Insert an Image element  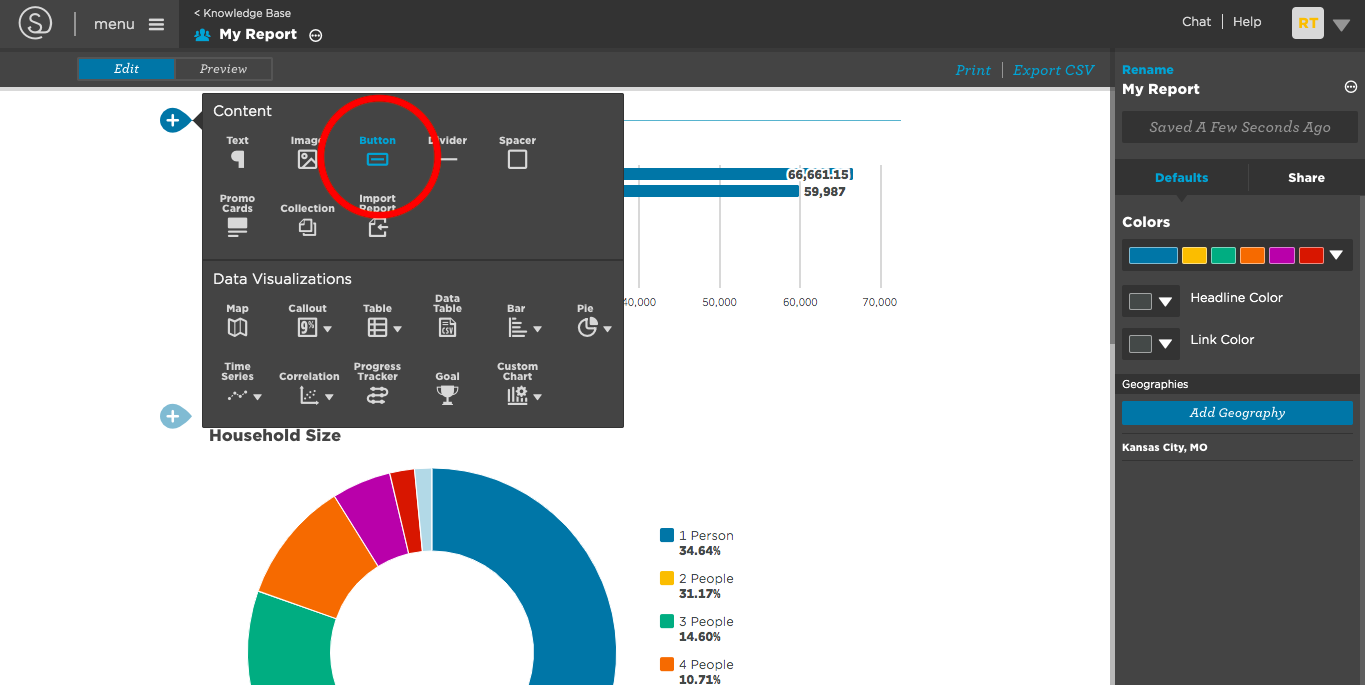point(306,152)
